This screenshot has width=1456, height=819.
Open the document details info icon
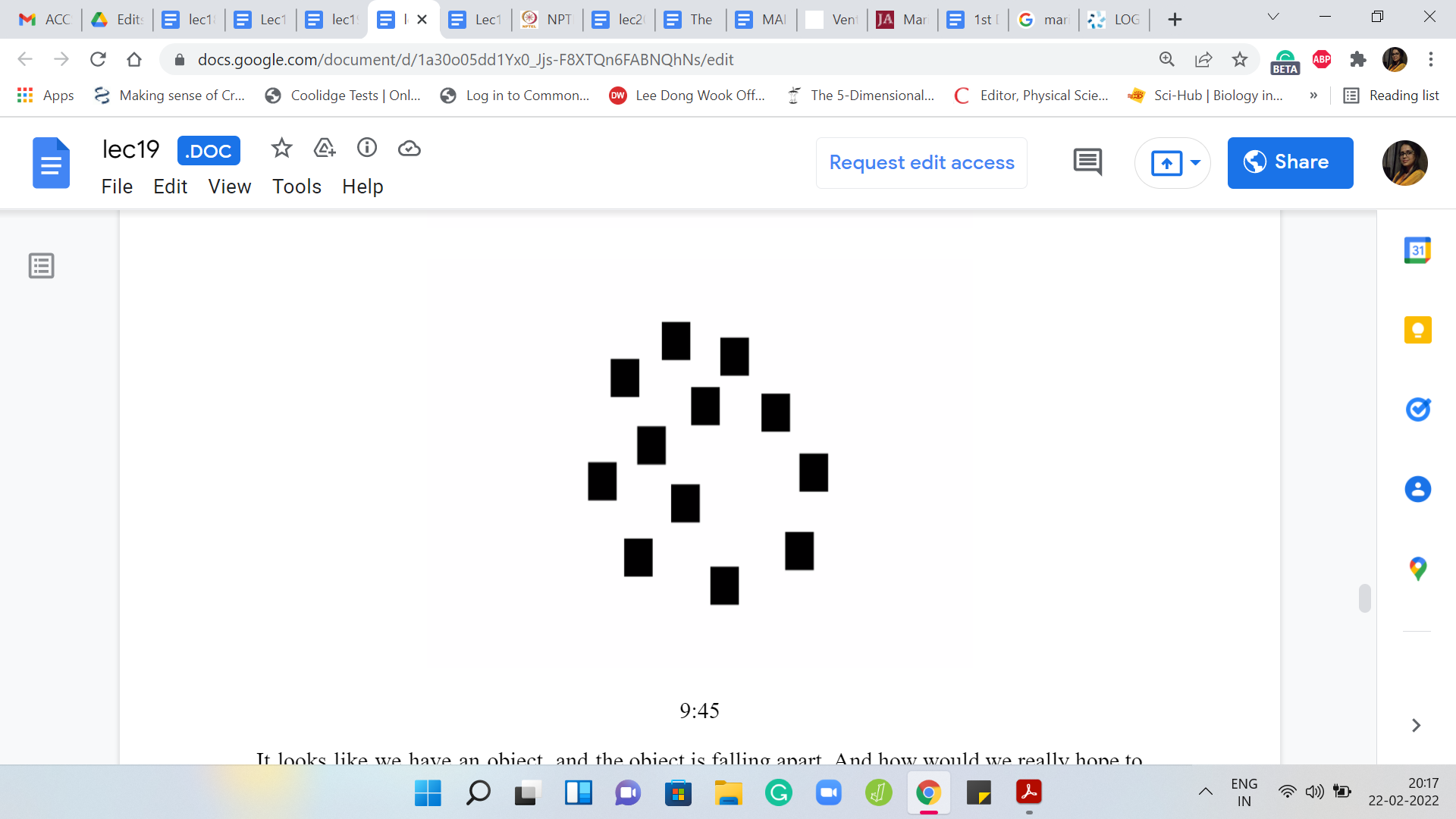click(367, 148)
